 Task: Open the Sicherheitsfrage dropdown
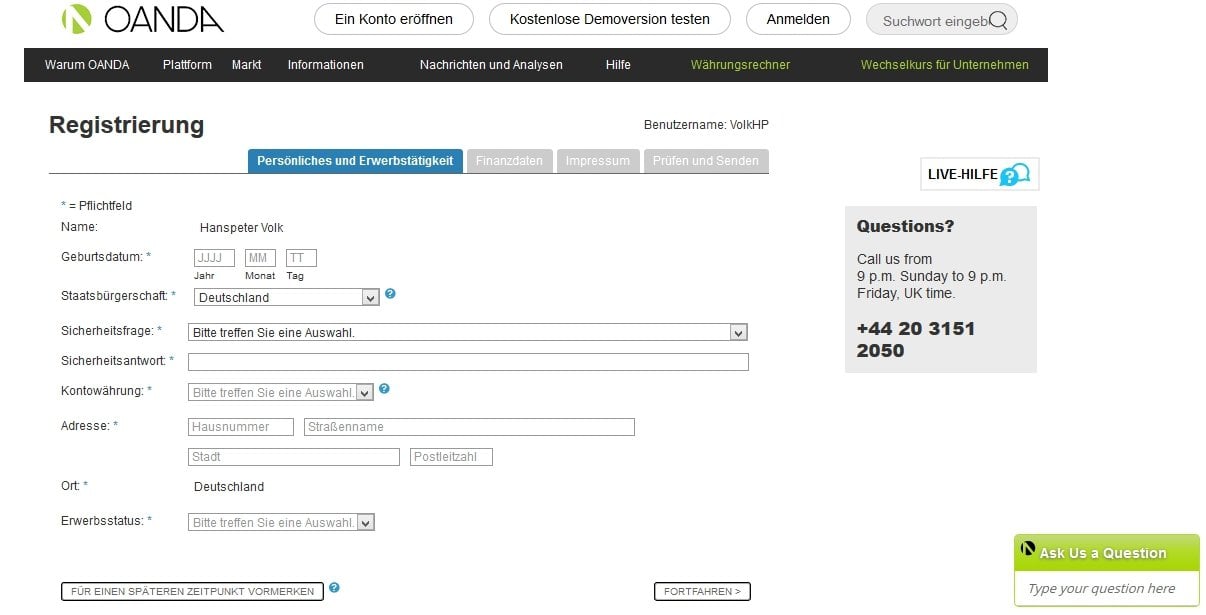pos(468,332)
